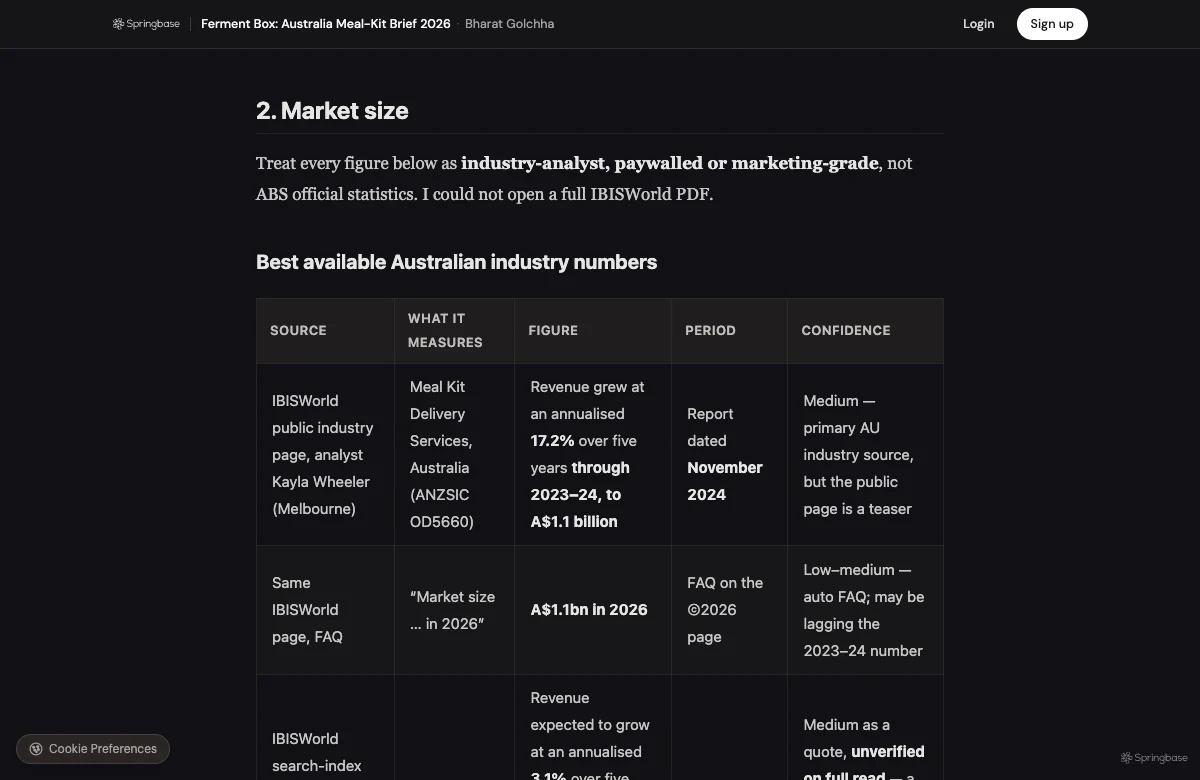Click the document title Ferment Box brief

point(326,24)
